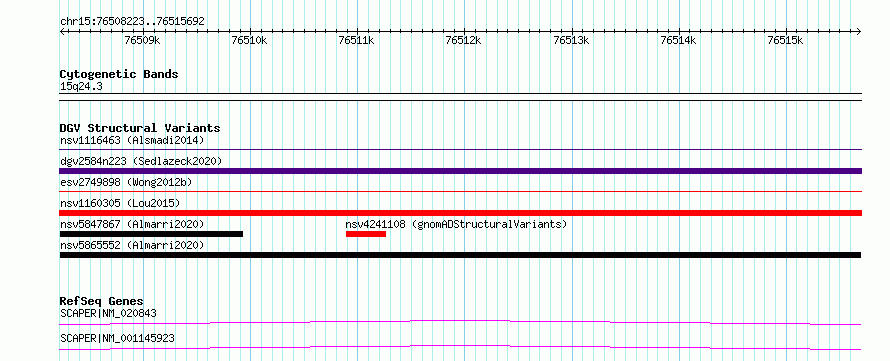
Task: Click the 76513k ruler tick label
Action: [x=571, y=40]
